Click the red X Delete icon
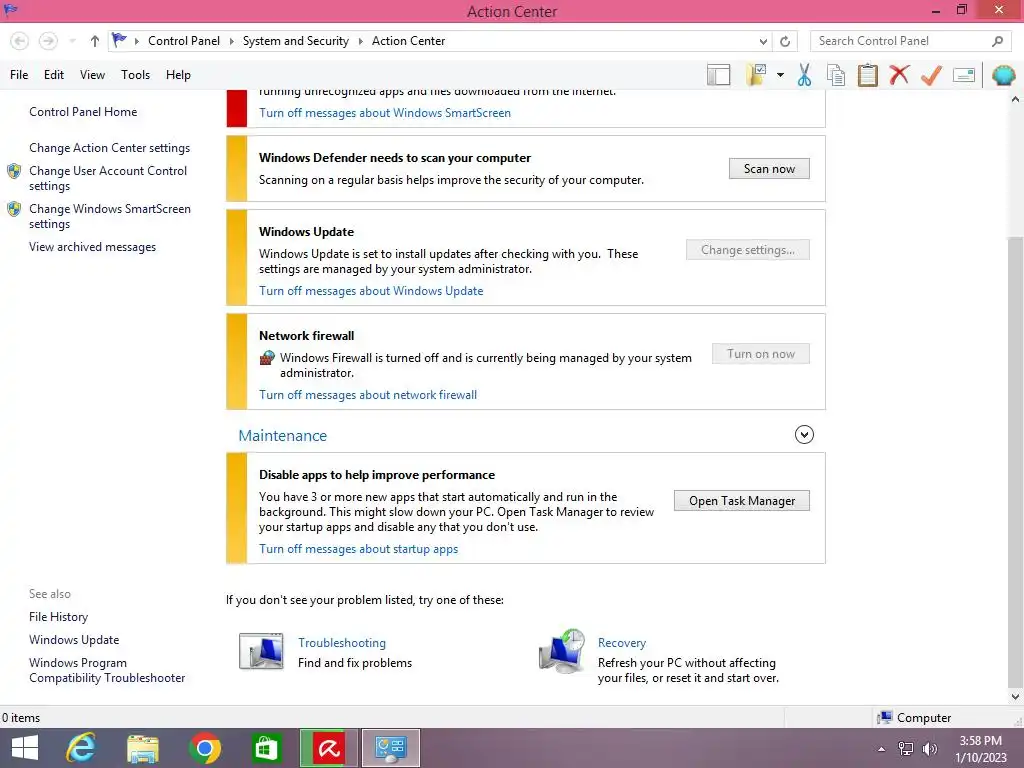Viewport: 1024px width, 768px height. (899, 75)
